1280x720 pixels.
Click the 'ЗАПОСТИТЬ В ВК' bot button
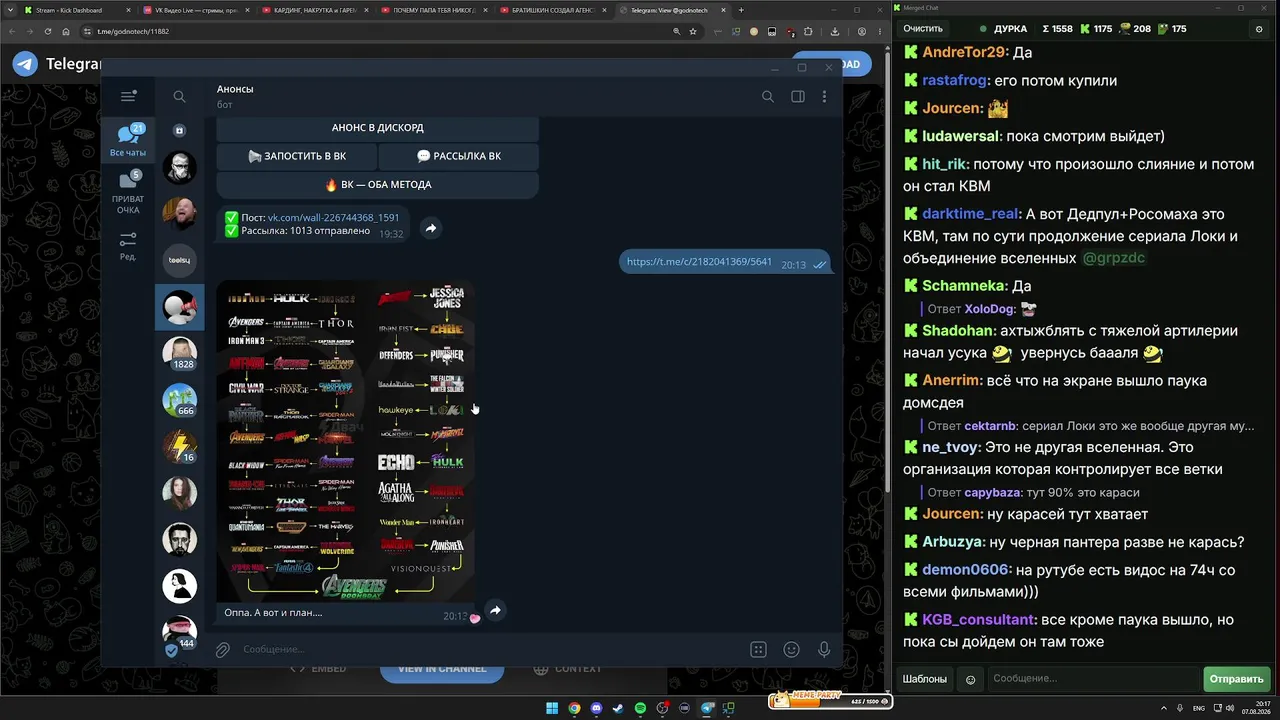coord(297,156)
